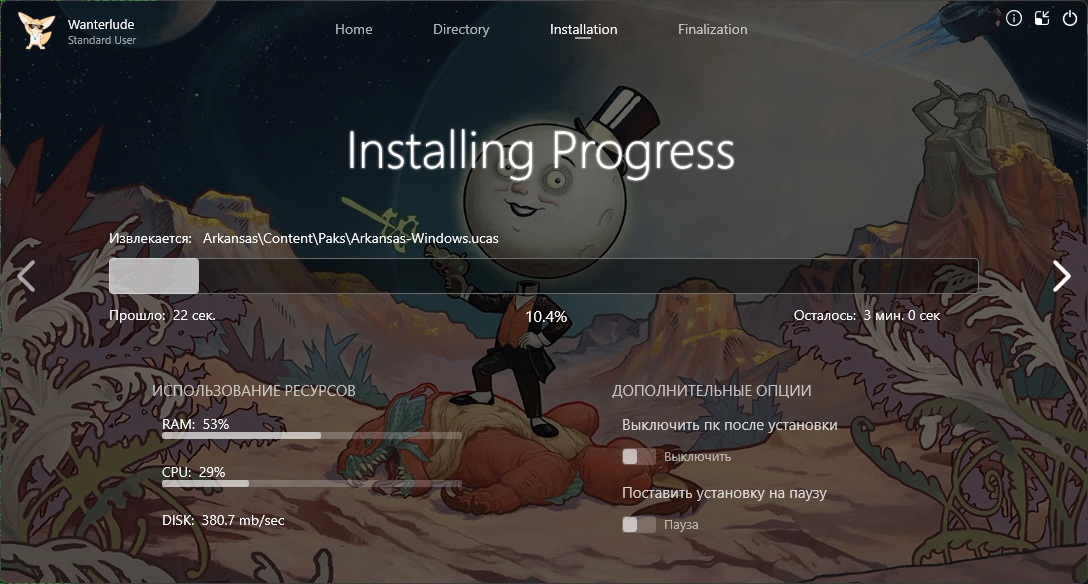Screen dimensions: 1088x584
Task: Select the Installation tab
Action: (x=583, y=29)
